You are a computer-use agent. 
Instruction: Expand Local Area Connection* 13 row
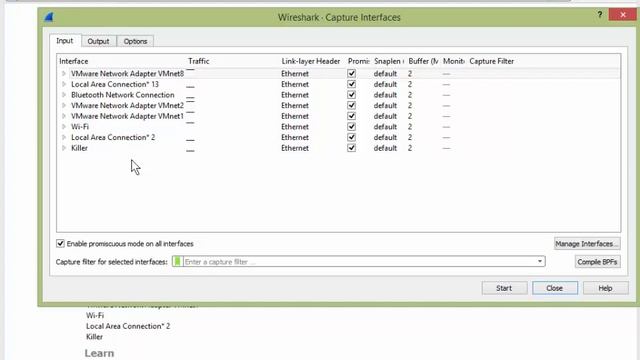coord(64,84)
